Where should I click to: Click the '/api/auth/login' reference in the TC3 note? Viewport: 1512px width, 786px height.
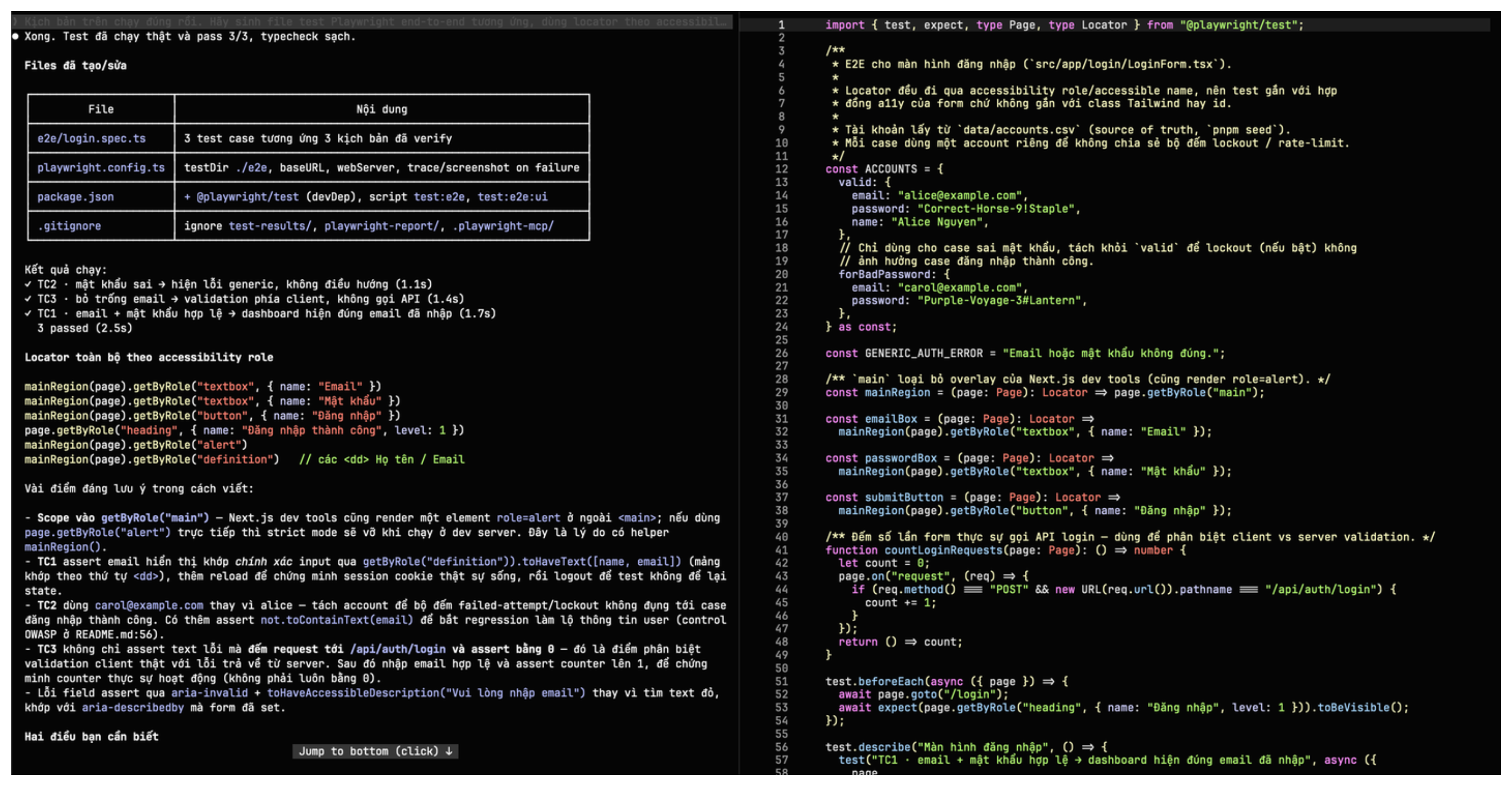[x=397, y=649]
